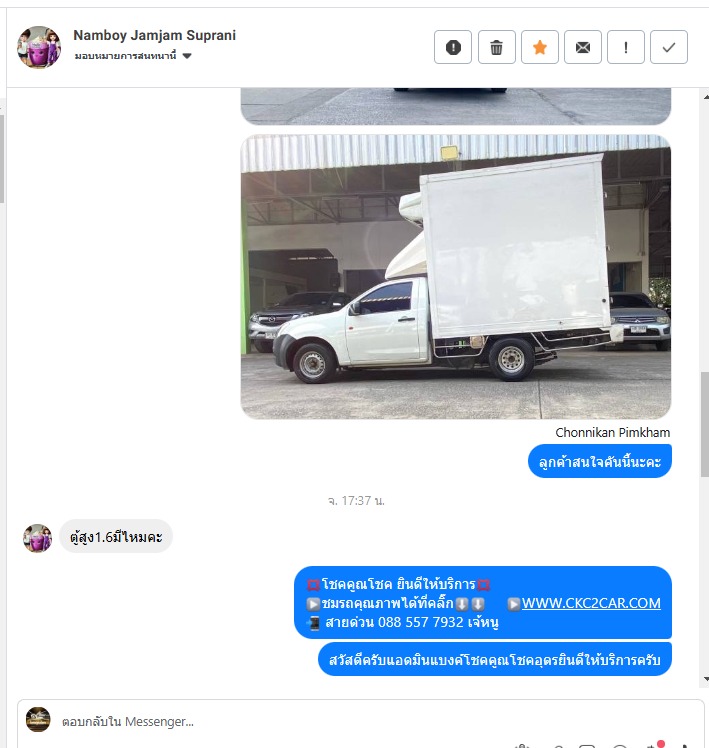The width and height of the screenshot is (709, 748).
Task: Mark conversation unread with envelope icon
Action: [583, 47]
